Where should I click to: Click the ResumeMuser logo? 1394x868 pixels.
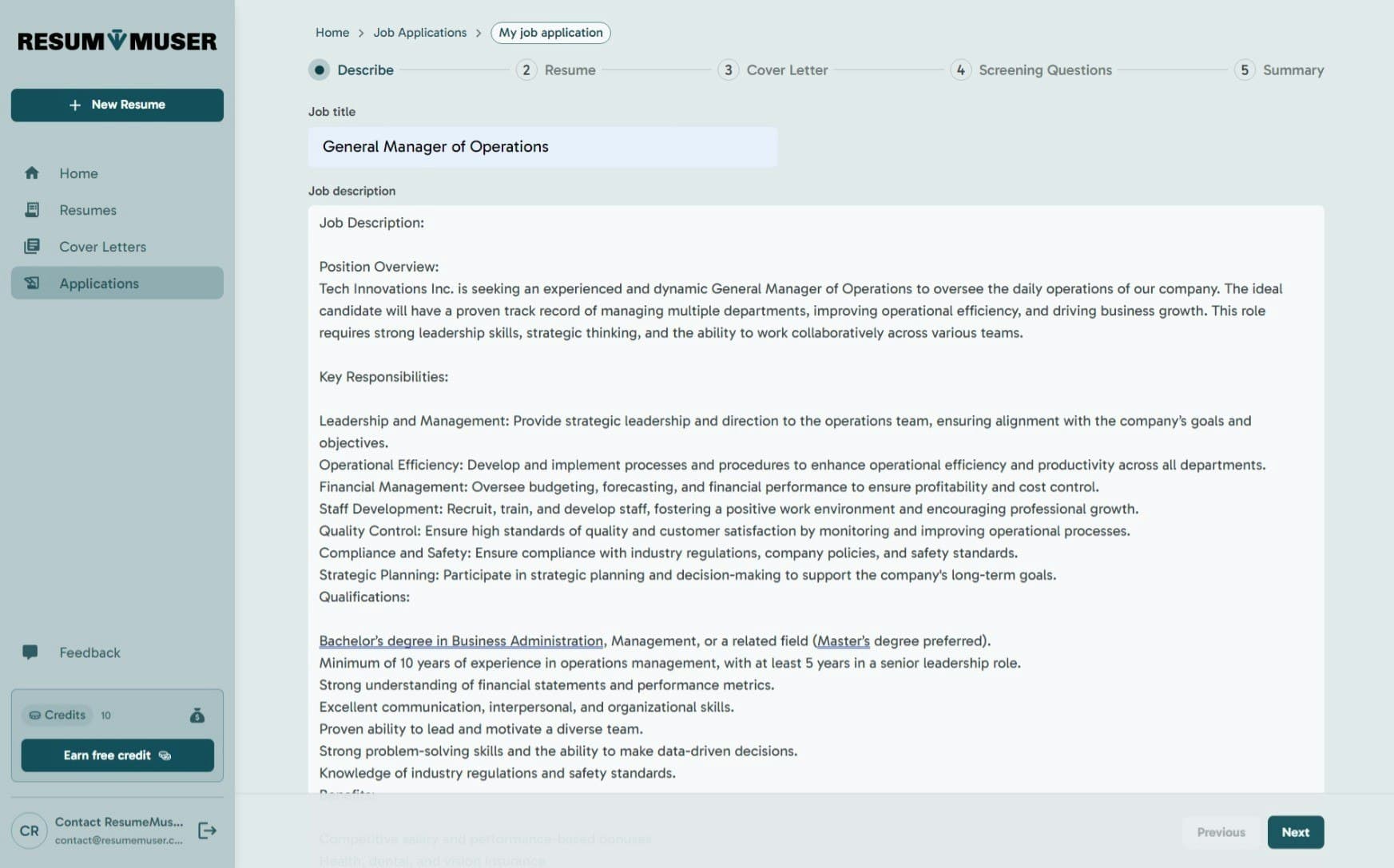tap(117, 41)
